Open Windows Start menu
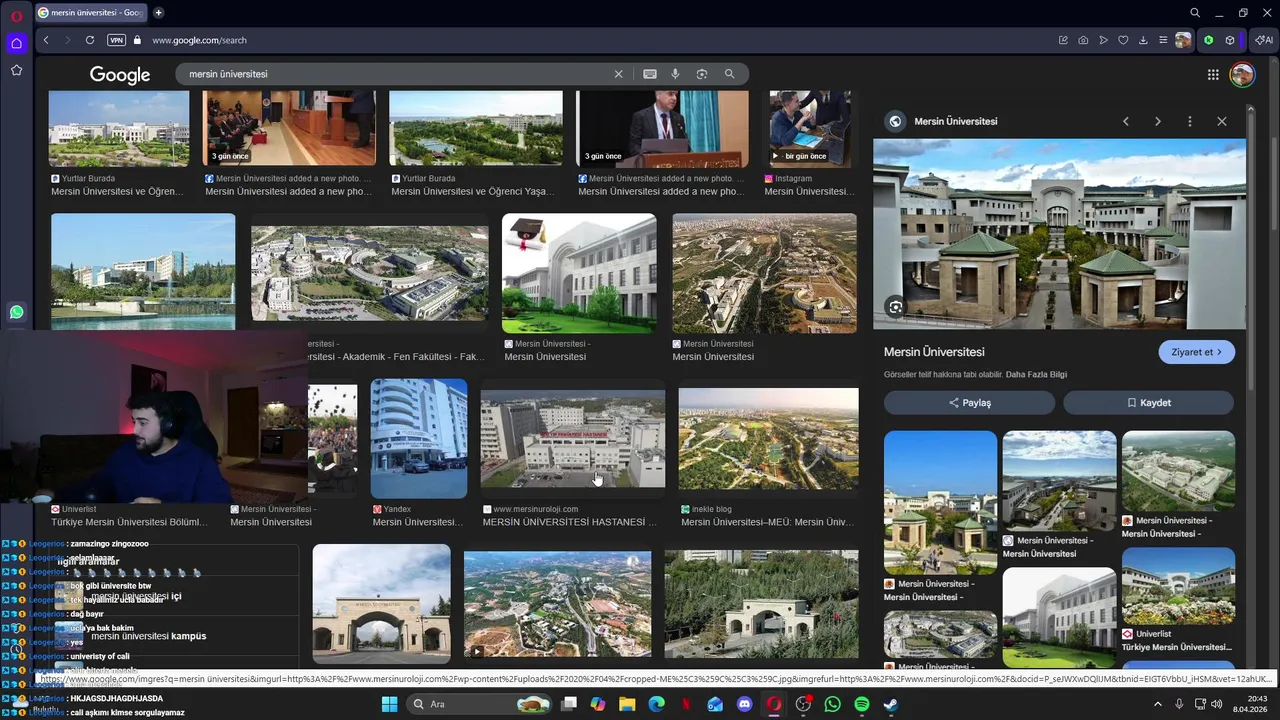 (x=389, y=704)
